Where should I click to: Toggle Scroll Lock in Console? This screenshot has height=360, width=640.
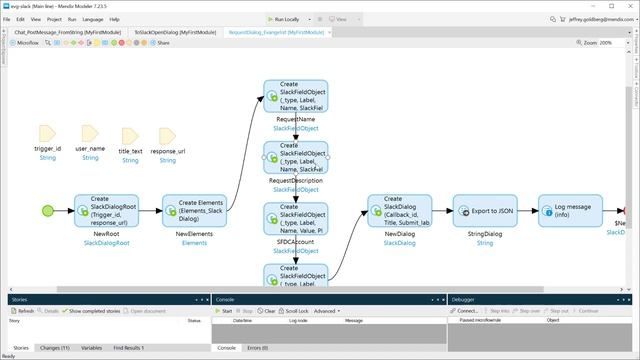[293, 311]
